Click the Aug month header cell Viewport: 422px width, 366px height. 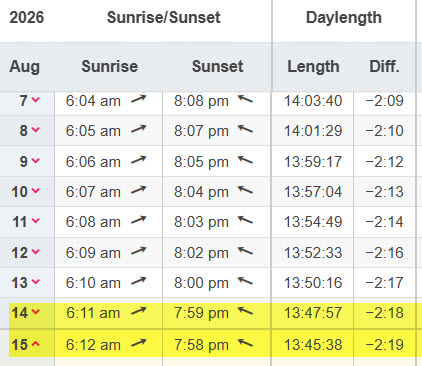coord(25,67)
